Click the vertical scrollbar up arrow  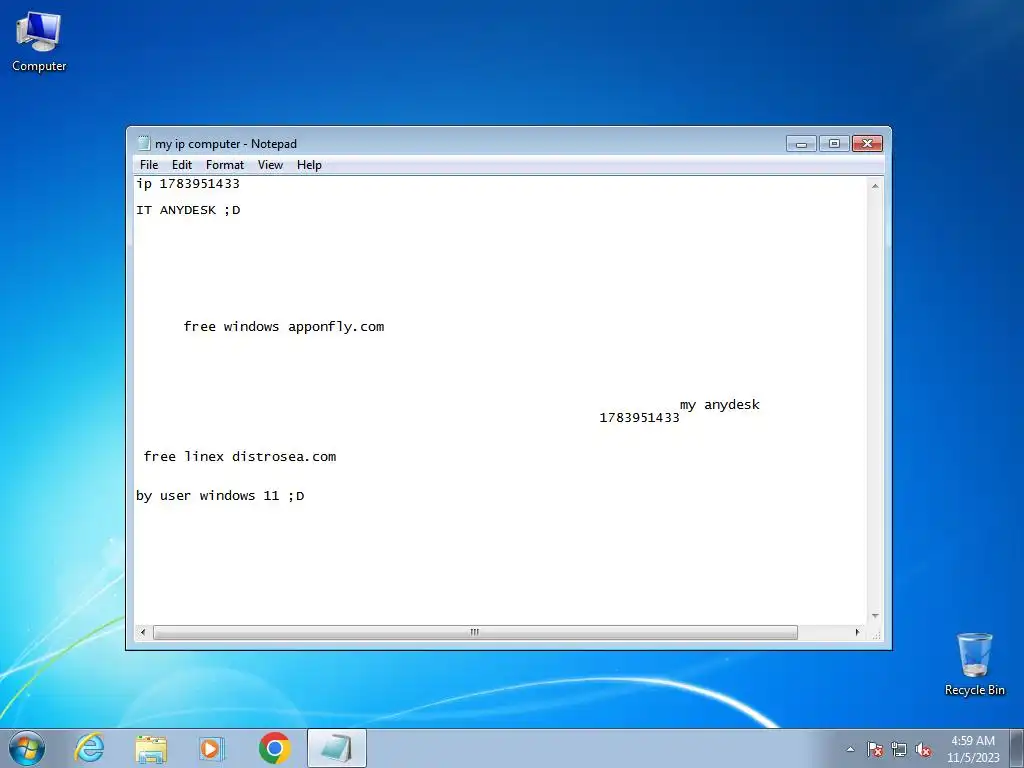[x=875, y=186]
